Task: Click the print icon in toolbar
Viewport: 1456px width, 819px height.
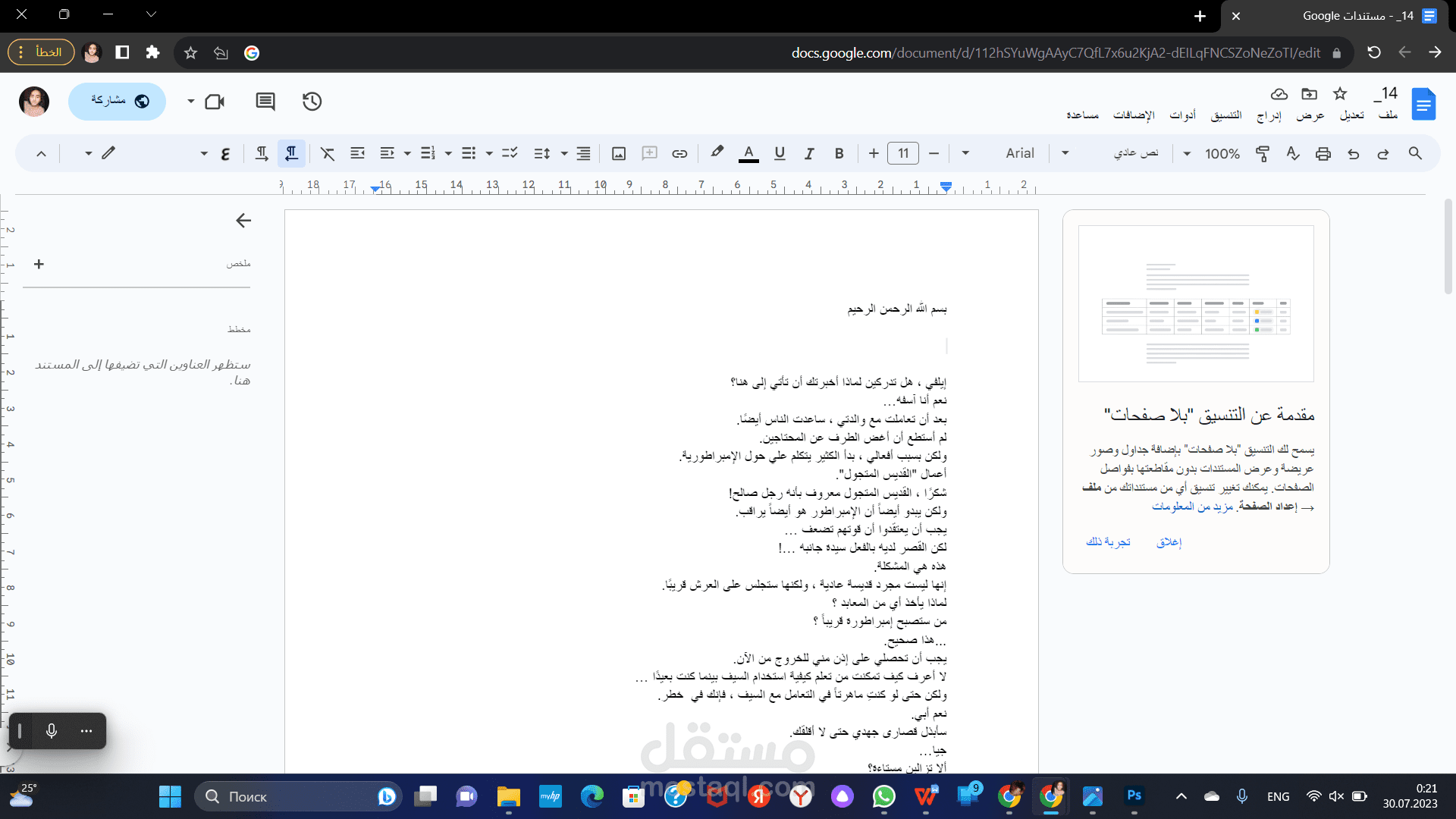Action: [x=1323, y=154]
